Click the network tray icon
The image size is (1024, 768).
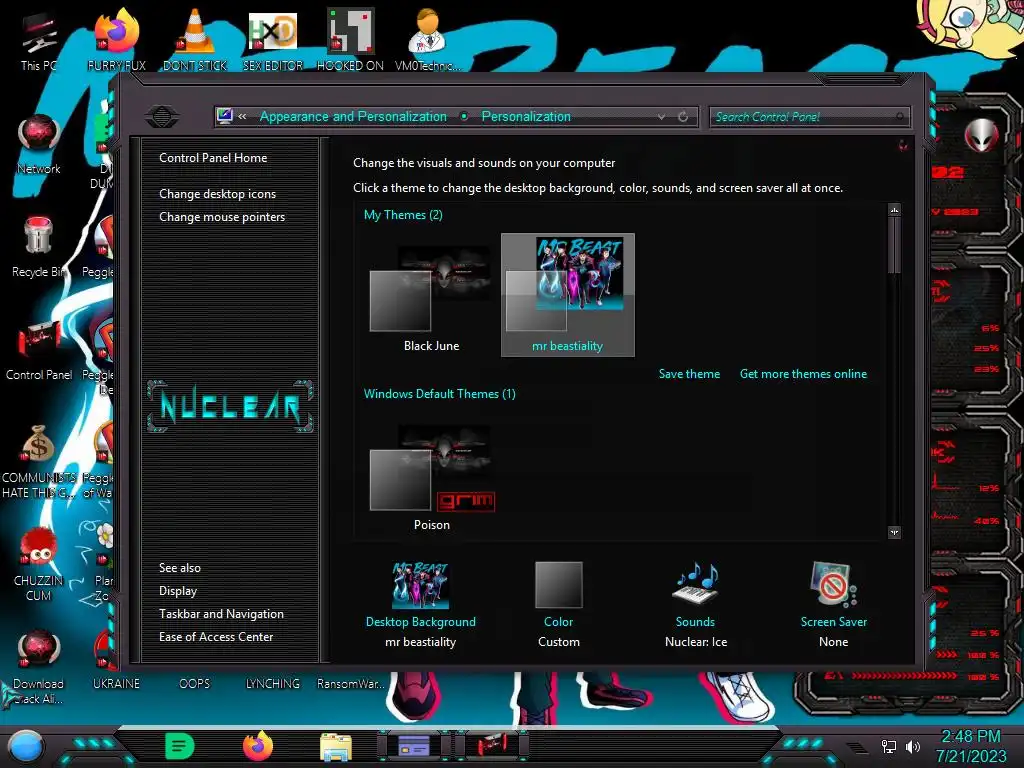click(x=889, y=746)
